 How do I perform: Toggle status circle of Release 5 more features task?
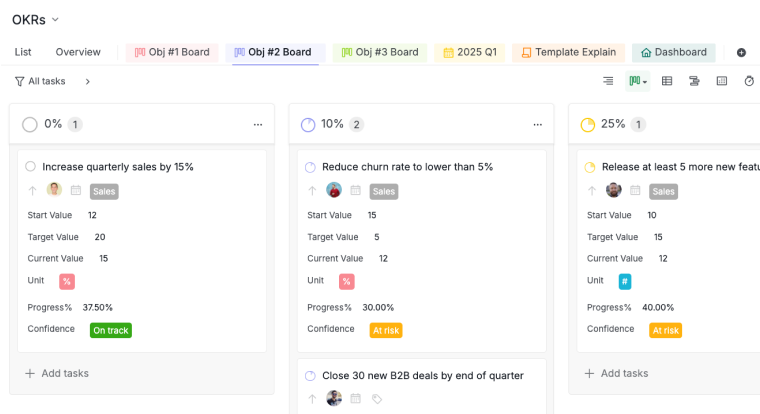point(590,167)
